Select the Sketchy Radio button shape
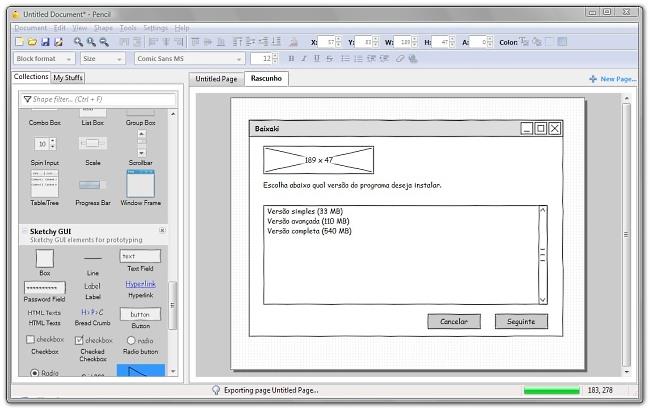 pos(140,340)
